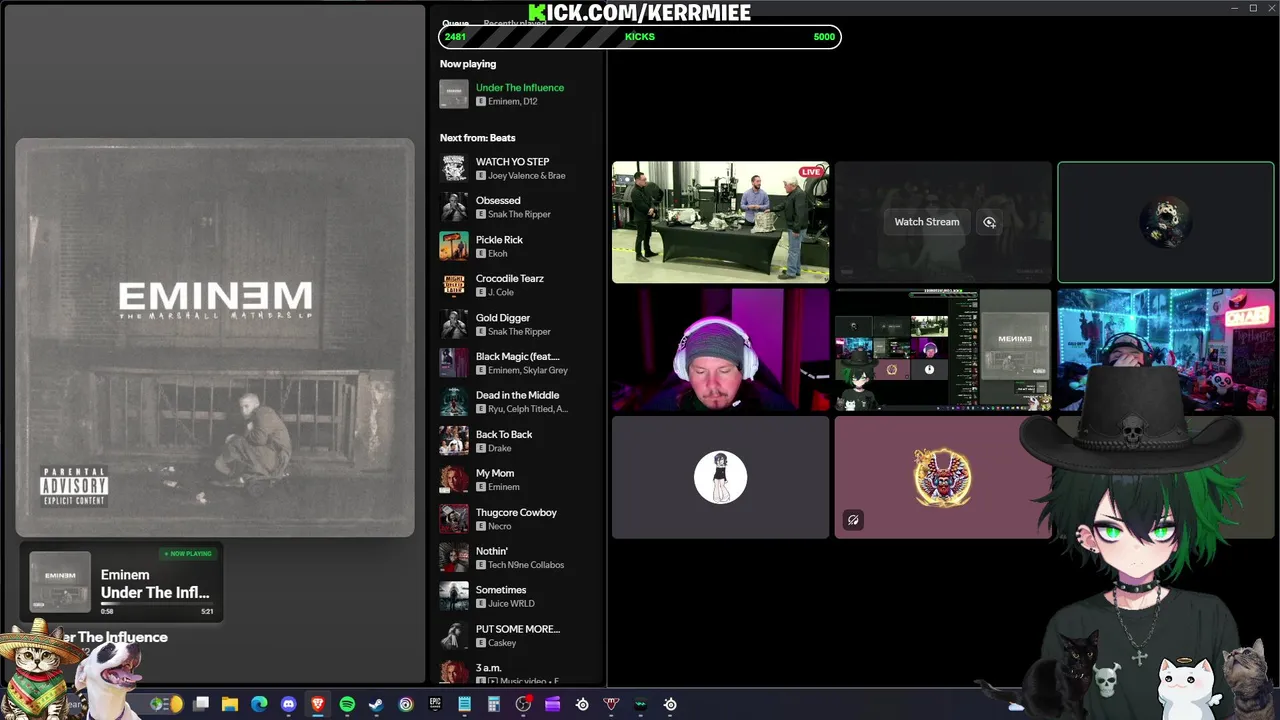
Task: Open the Calculator taskbar icon
Action: coord(493,704)
